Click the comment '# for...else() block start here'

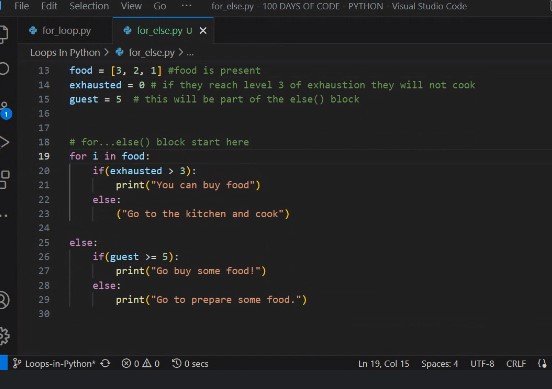159,142
